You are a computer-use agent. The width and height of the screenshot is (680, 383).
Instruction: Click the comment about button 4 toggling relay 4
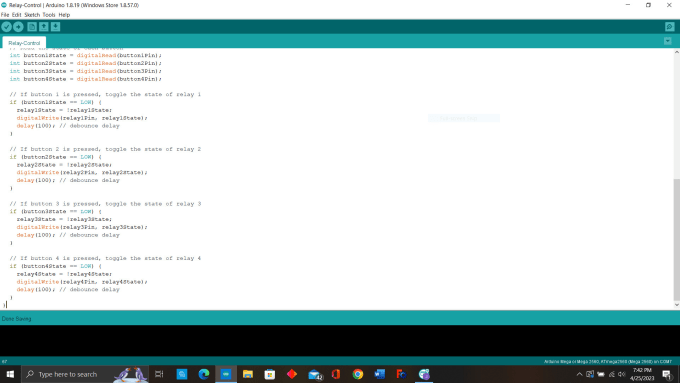[x=105, y=258]
